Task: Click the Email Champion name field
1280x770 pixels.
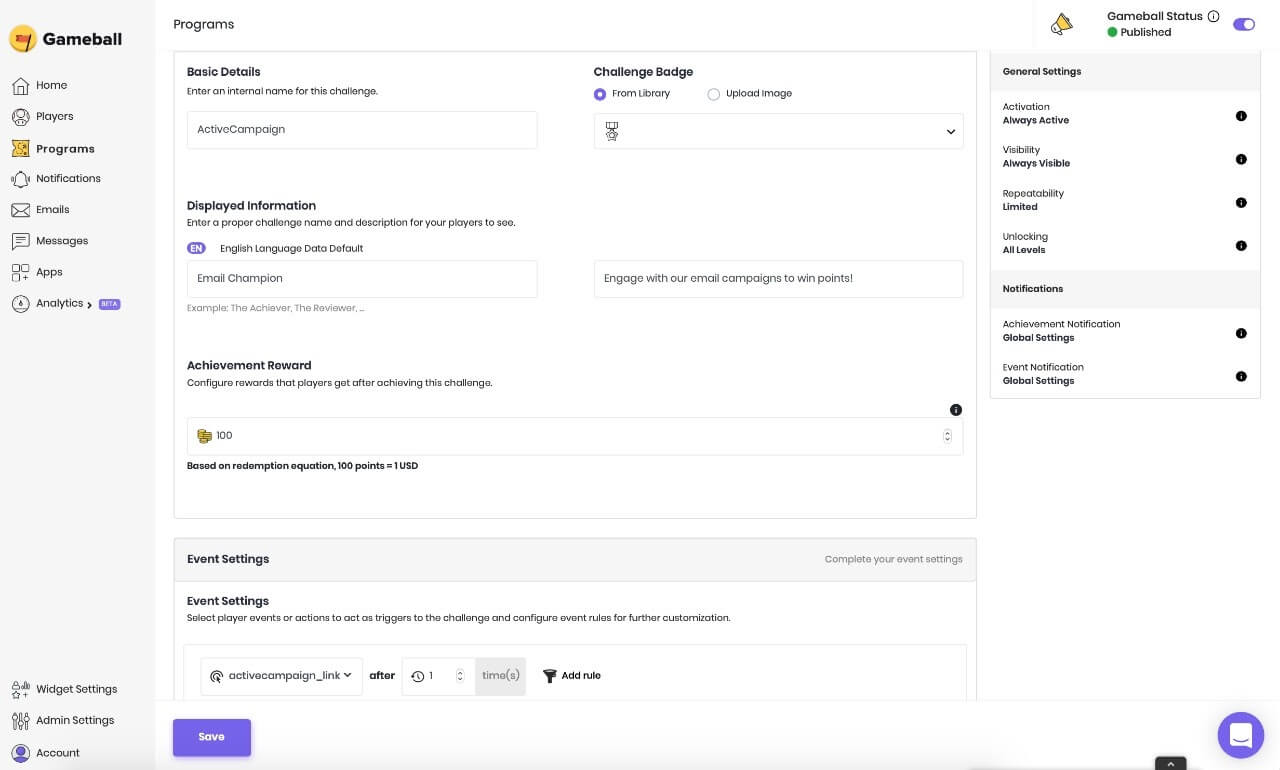Action: pos(362,279)
